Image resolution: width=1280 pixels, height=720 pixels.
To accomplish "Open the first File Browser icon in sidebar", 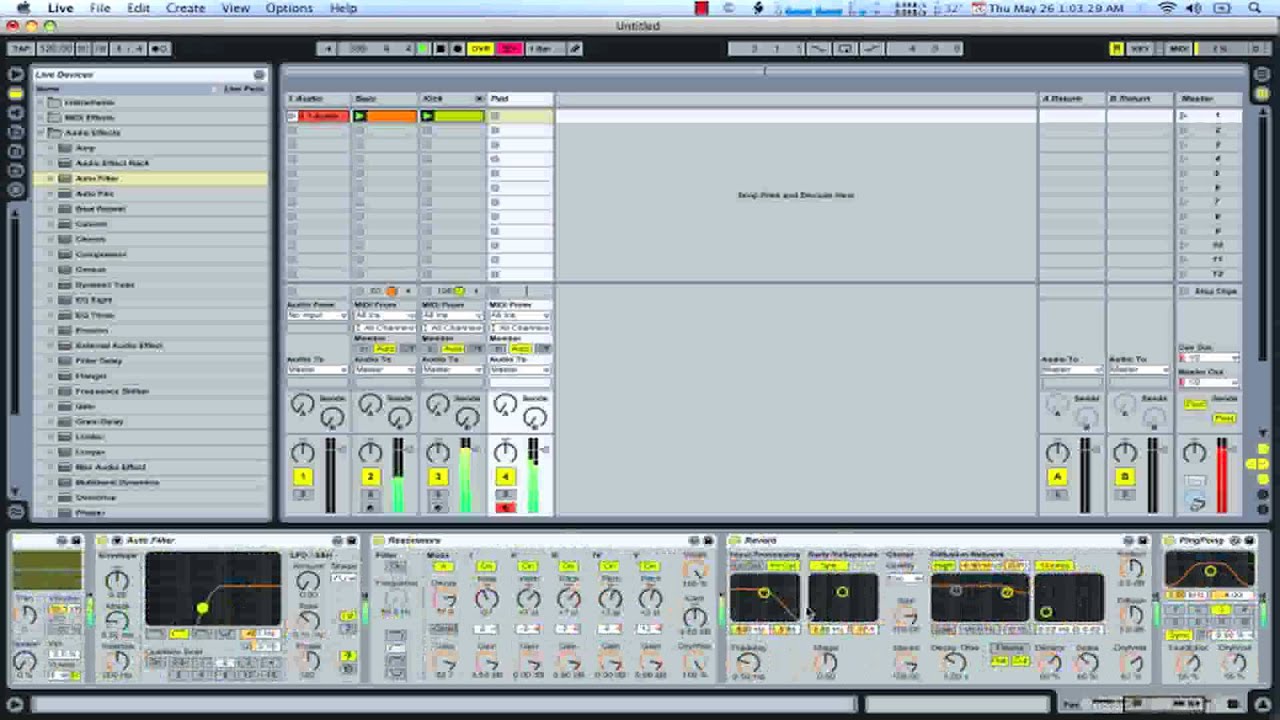I will point(15,131).
